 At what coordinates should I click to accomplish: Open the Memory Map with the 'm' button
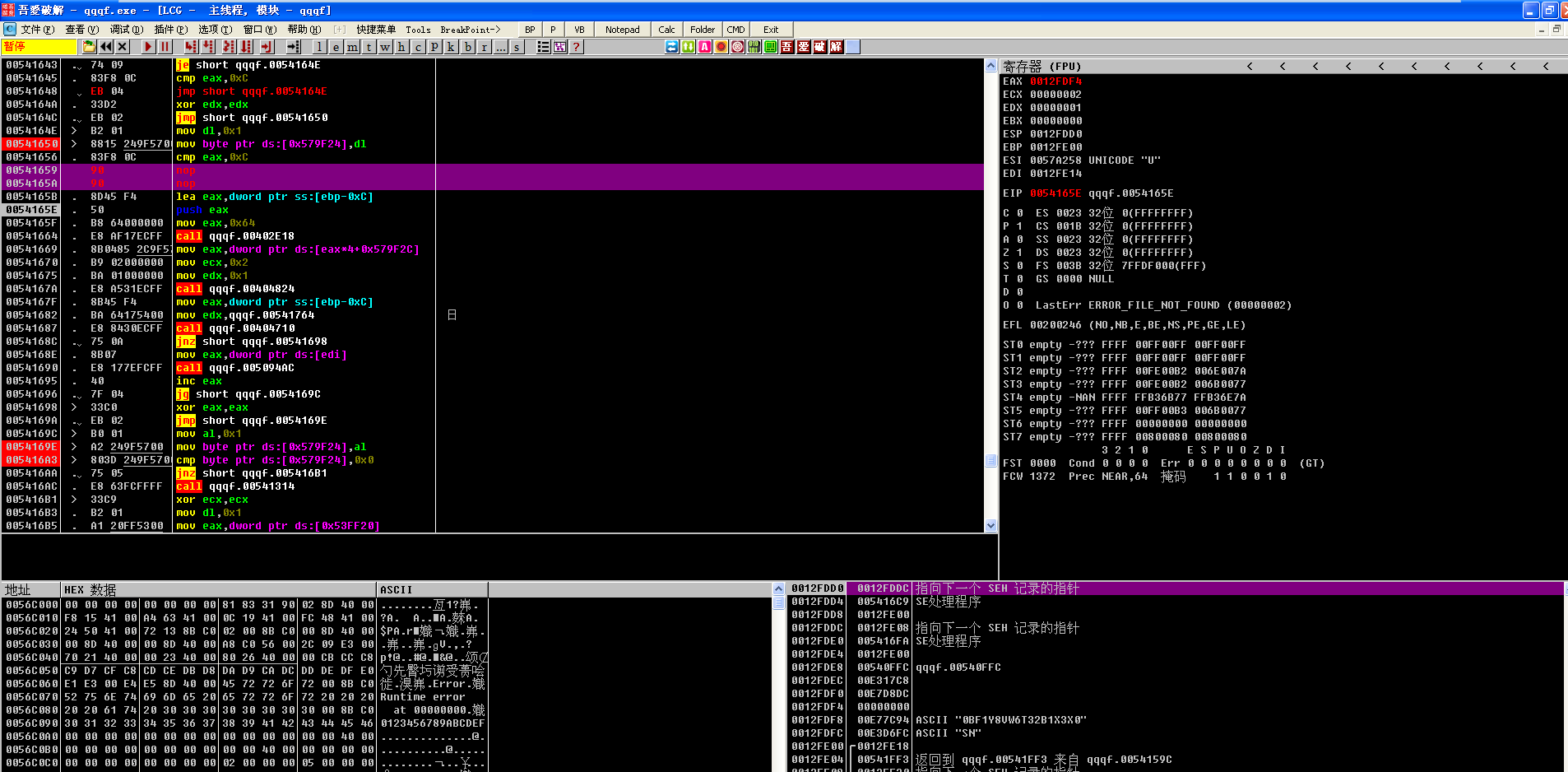click(352, 47)
